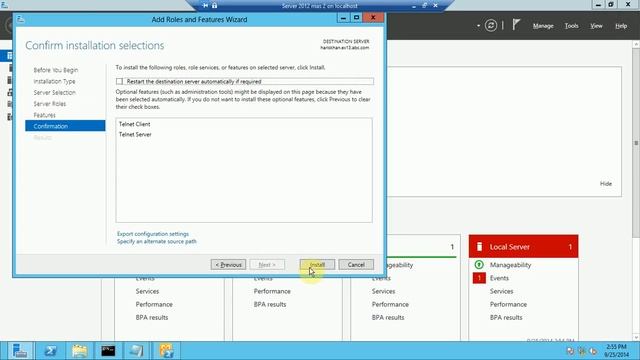This screenshot has height=360, width=640.
Task: Click Specify an alternate source path link
Action: pyautogui.click(x=156, y=241)
